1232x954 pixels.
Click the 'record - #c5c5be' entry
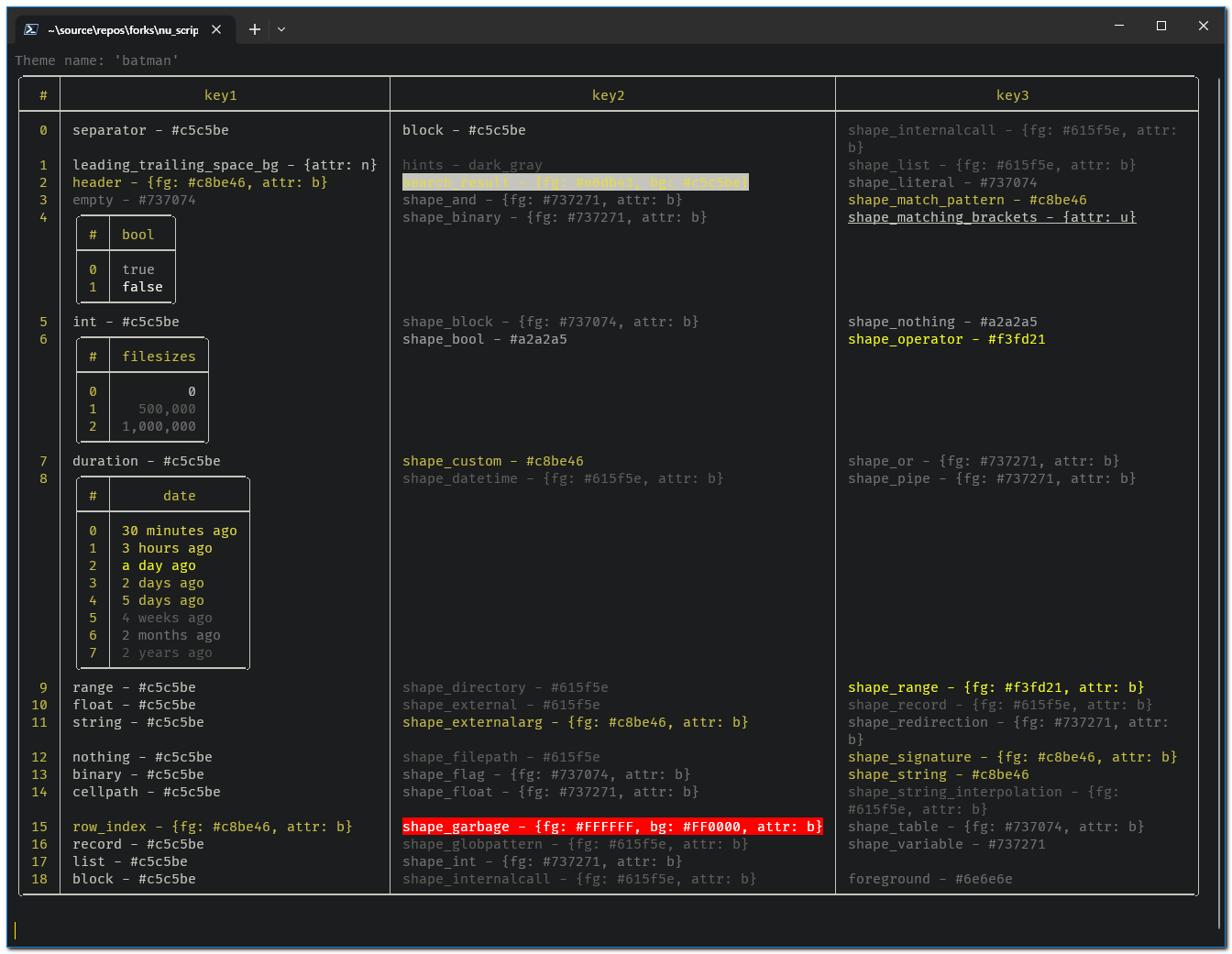tap(138, 844)
